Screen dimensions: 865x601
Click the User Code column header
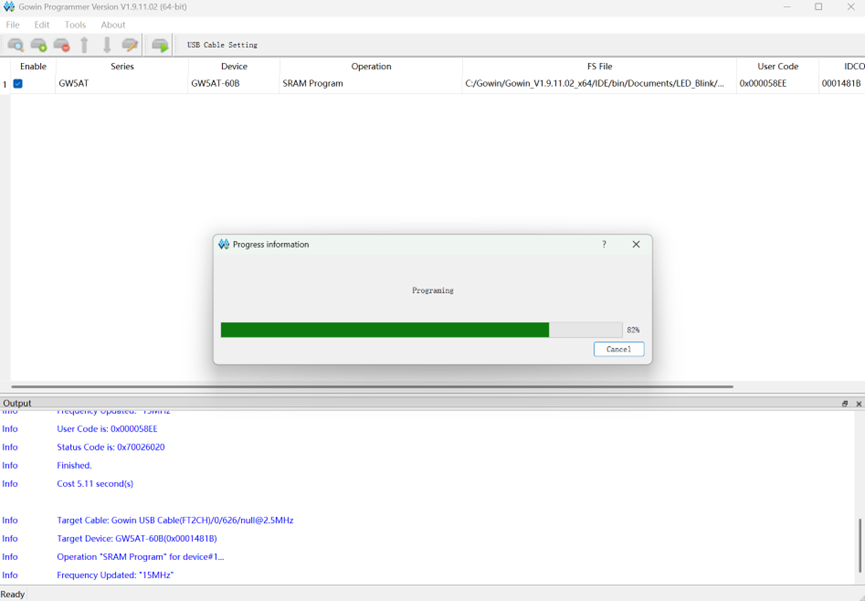tap(777, 66)
